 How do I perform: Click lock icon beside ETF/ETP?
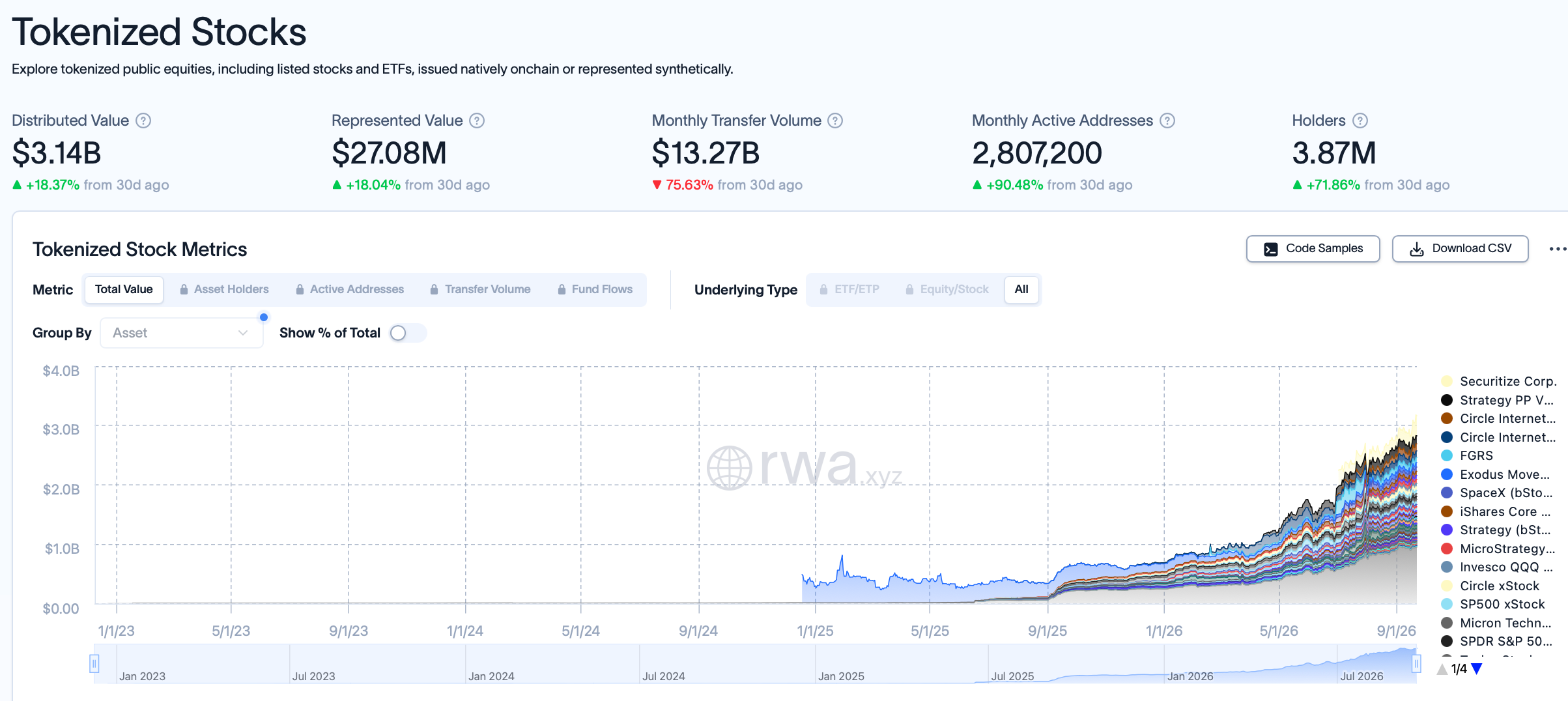click(x=823, y=289)
